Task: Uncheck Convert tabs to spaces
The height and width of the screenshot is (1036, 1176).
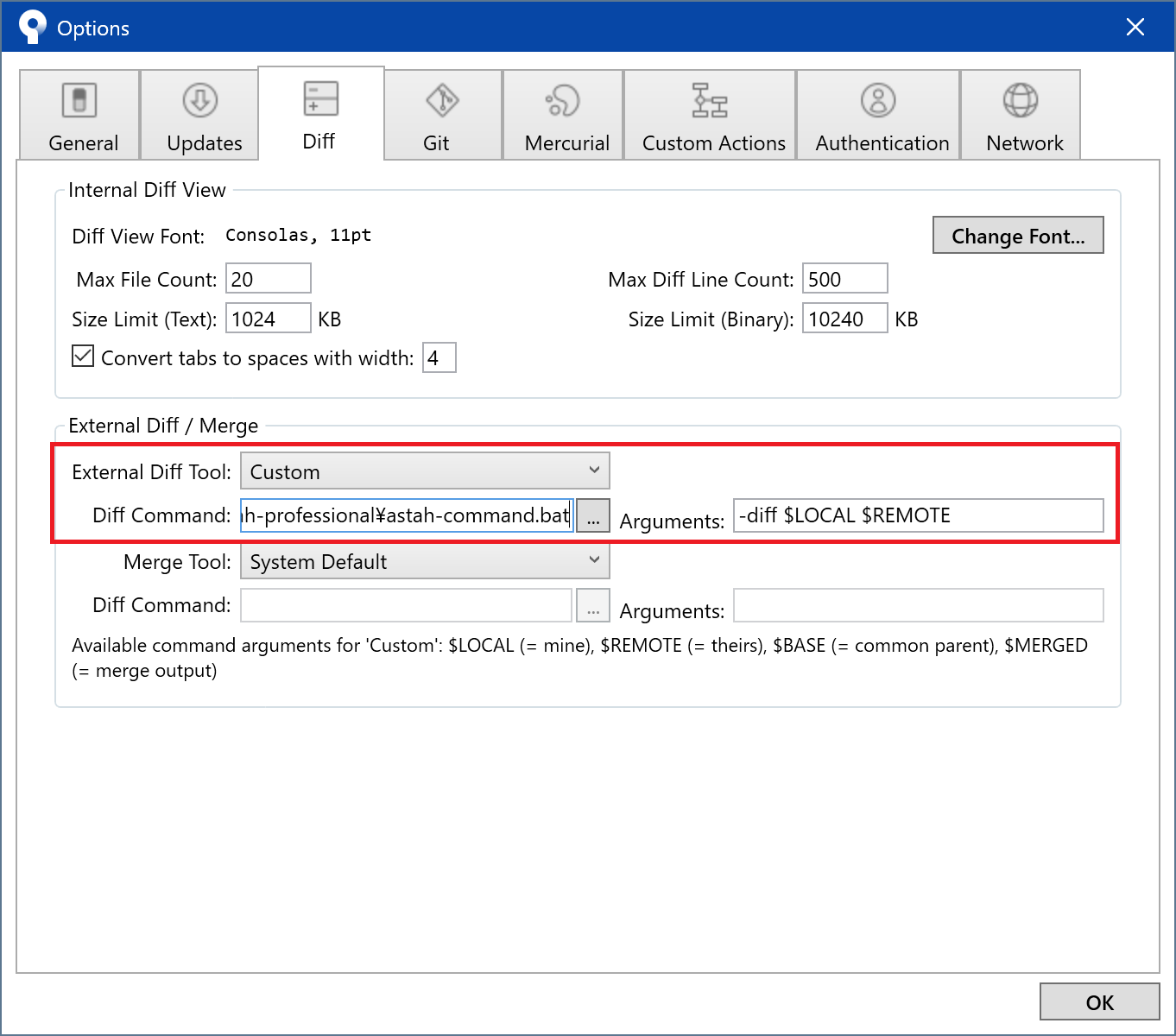Action: [x=82, y=355]
